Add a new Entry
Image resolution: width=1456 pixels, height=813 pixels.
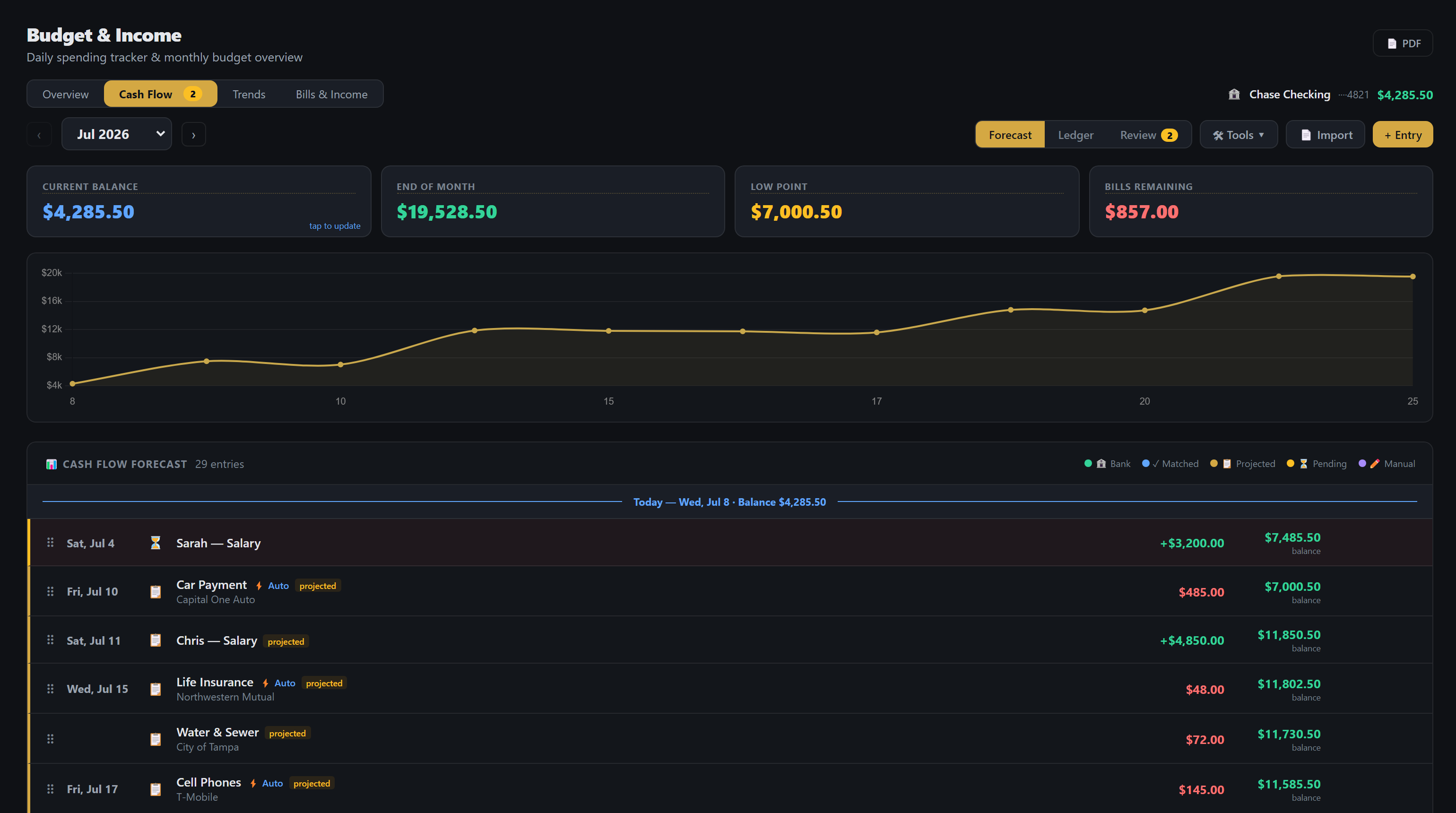tap(1402, 135)
